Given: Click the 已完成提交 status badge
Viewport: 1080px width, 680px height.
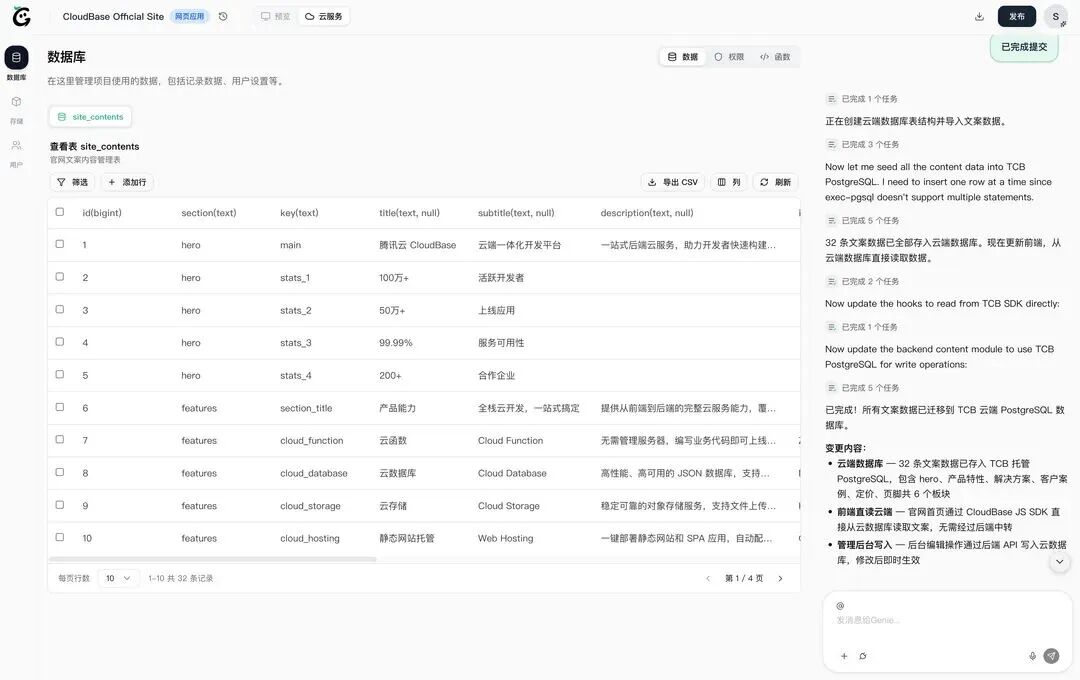Looking at the screenshot, I should click(1024, 47).
